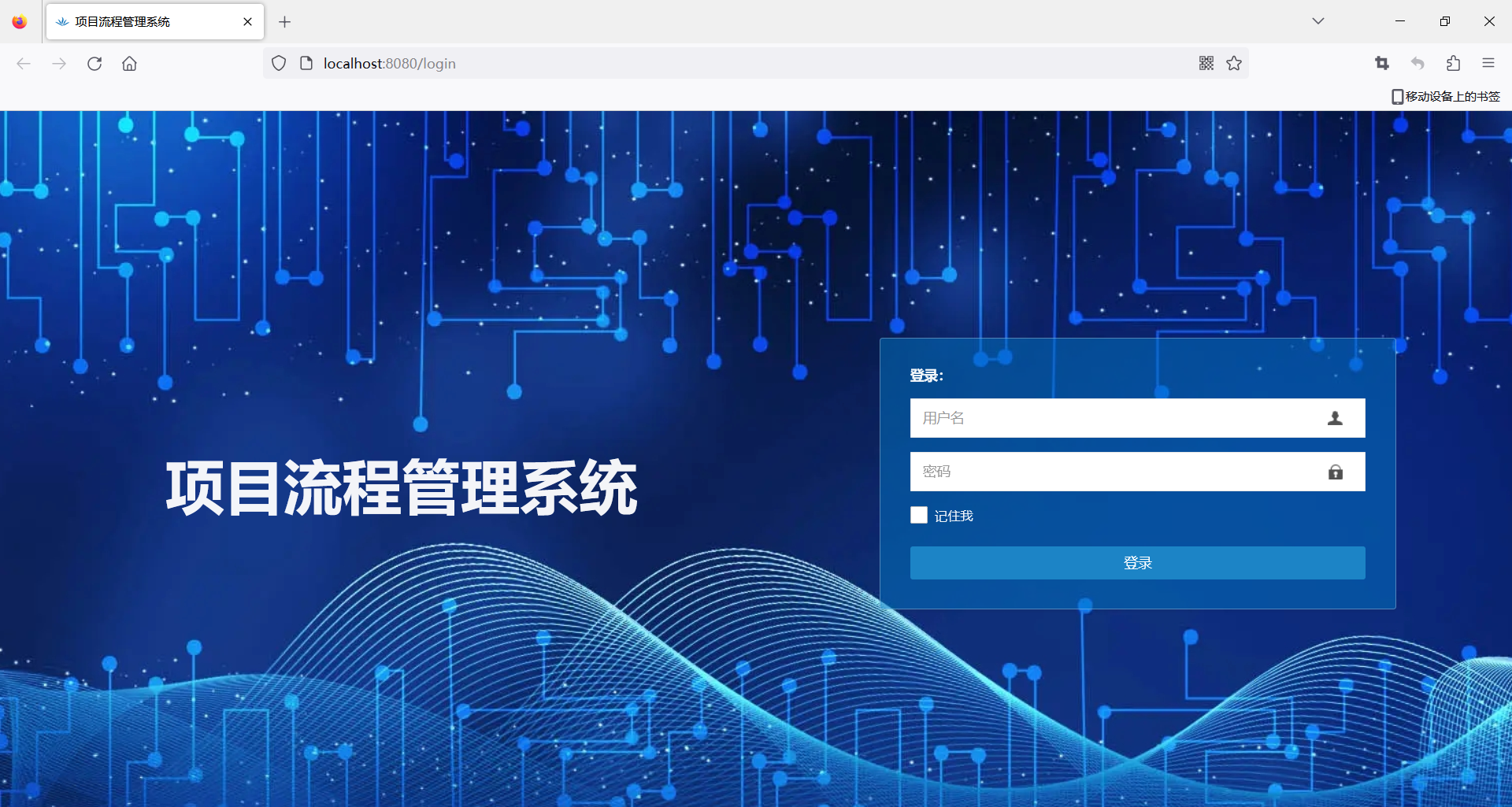This screenshot has width=1512, height=807.
Task: Click the screenshot crop tool icon
Action: tap(1382, 63)
